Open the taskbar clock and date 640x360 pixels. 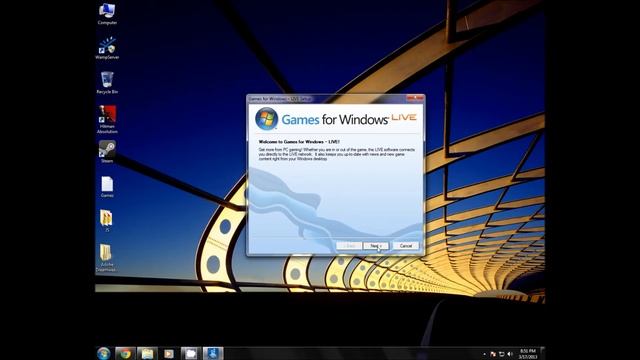coord(527,354)
